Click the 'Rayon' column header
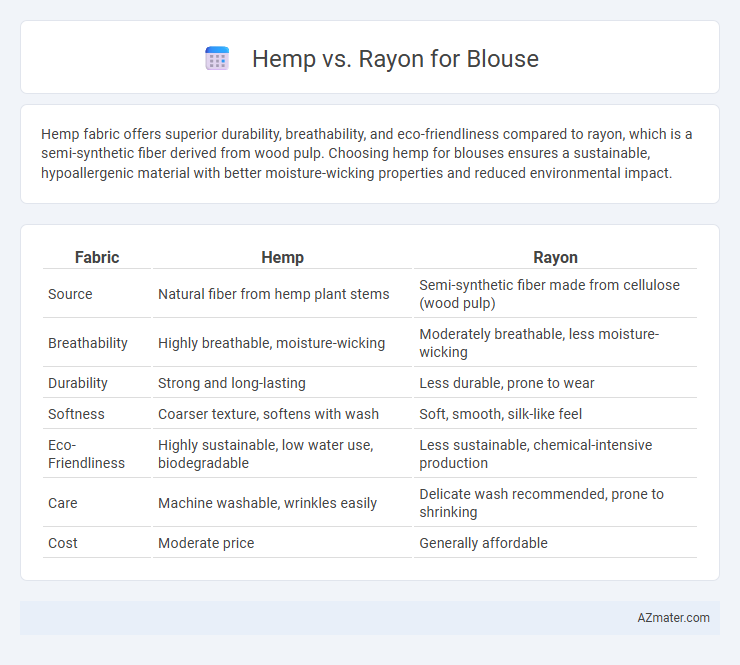The image size is (740, 665). pyautogui.click(x=555, y=257)
